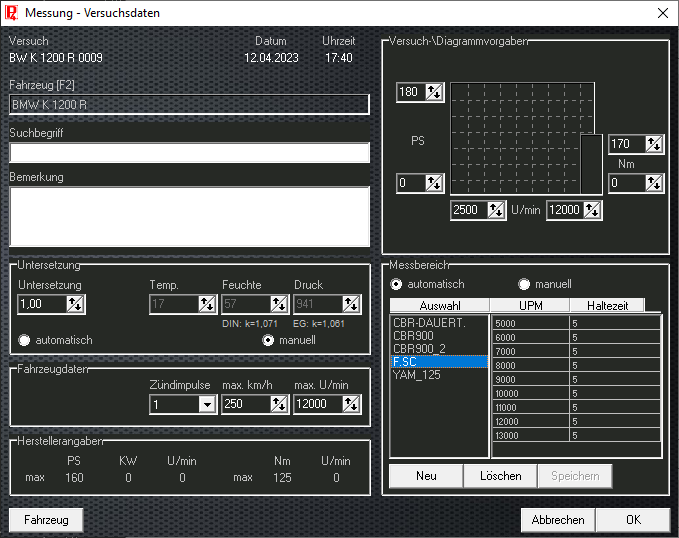
Task: Select automatisch radio under Untersetzung
Action: click(25, 340)
